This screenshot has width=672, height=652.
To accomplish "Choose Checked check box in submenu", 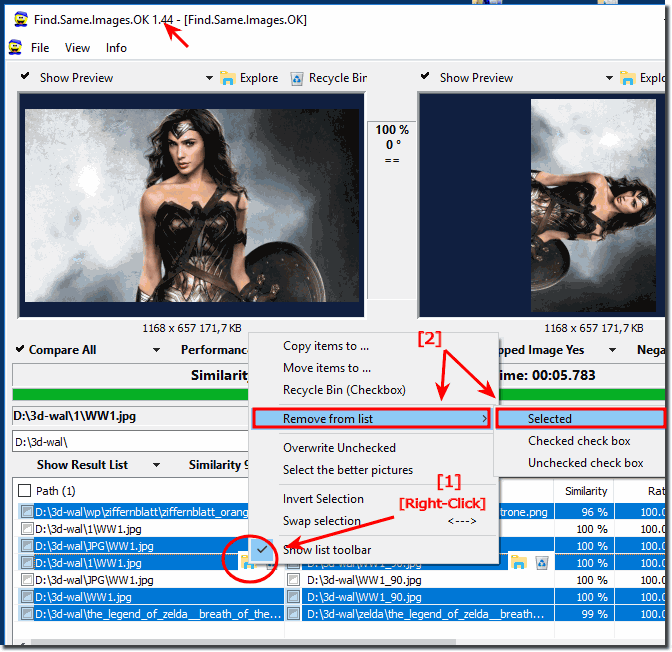I will (579, 441).
